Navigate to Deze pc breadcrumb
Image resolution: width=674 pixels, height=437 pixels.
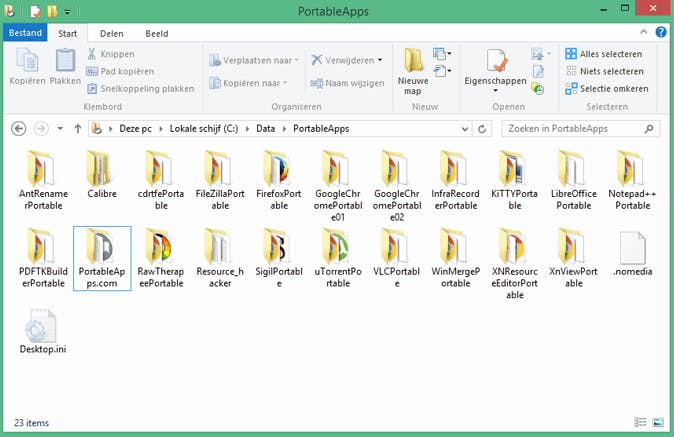coord(135,128)
